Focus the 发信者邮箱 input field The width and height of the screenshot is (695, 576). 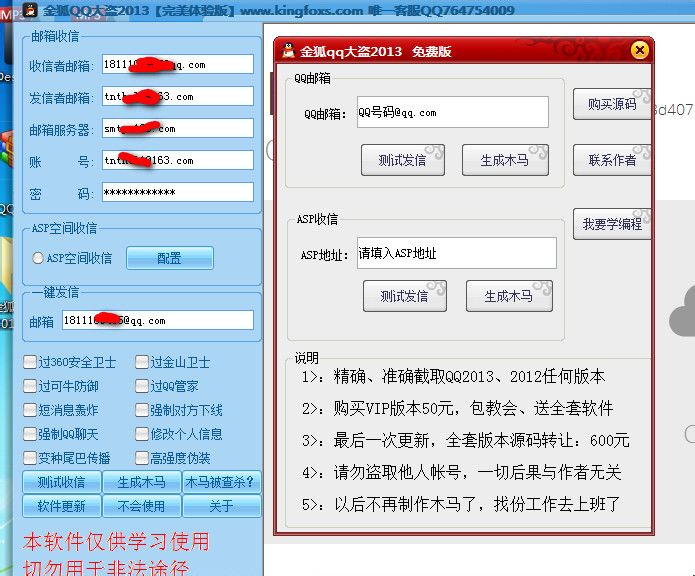tap(178, 97)
